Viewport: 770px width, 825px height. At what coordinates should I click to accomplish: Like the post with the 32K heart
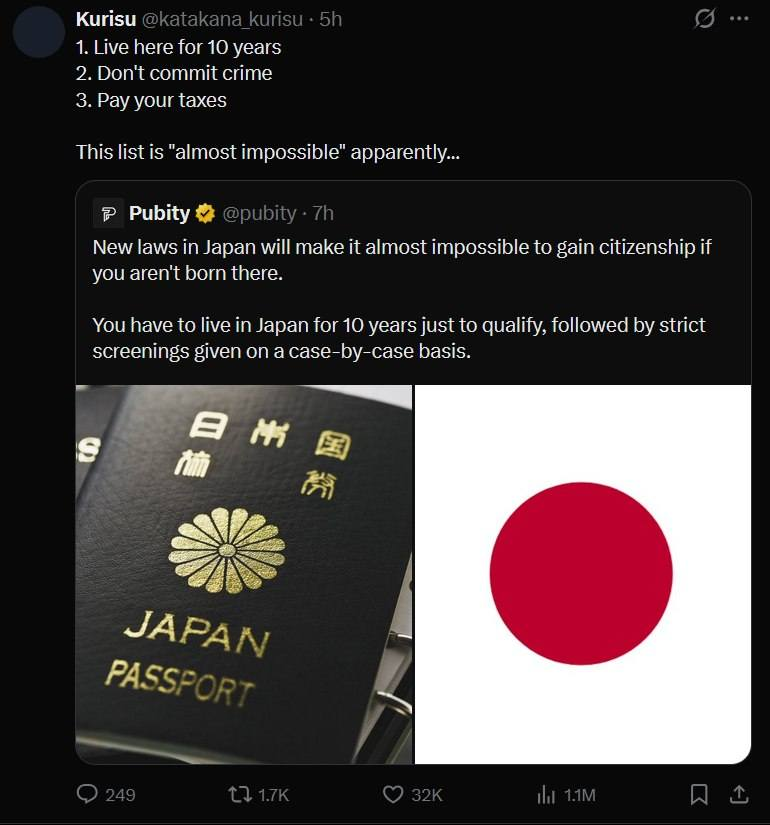(393, 794)
